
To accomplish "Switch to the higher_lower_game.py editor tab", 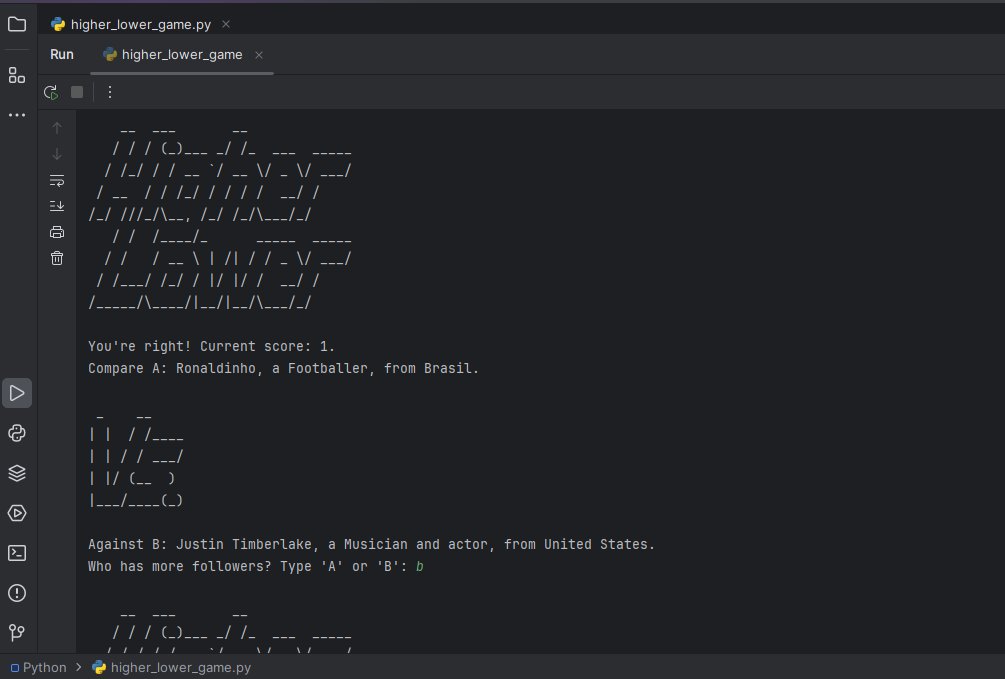I will [140, 24].
